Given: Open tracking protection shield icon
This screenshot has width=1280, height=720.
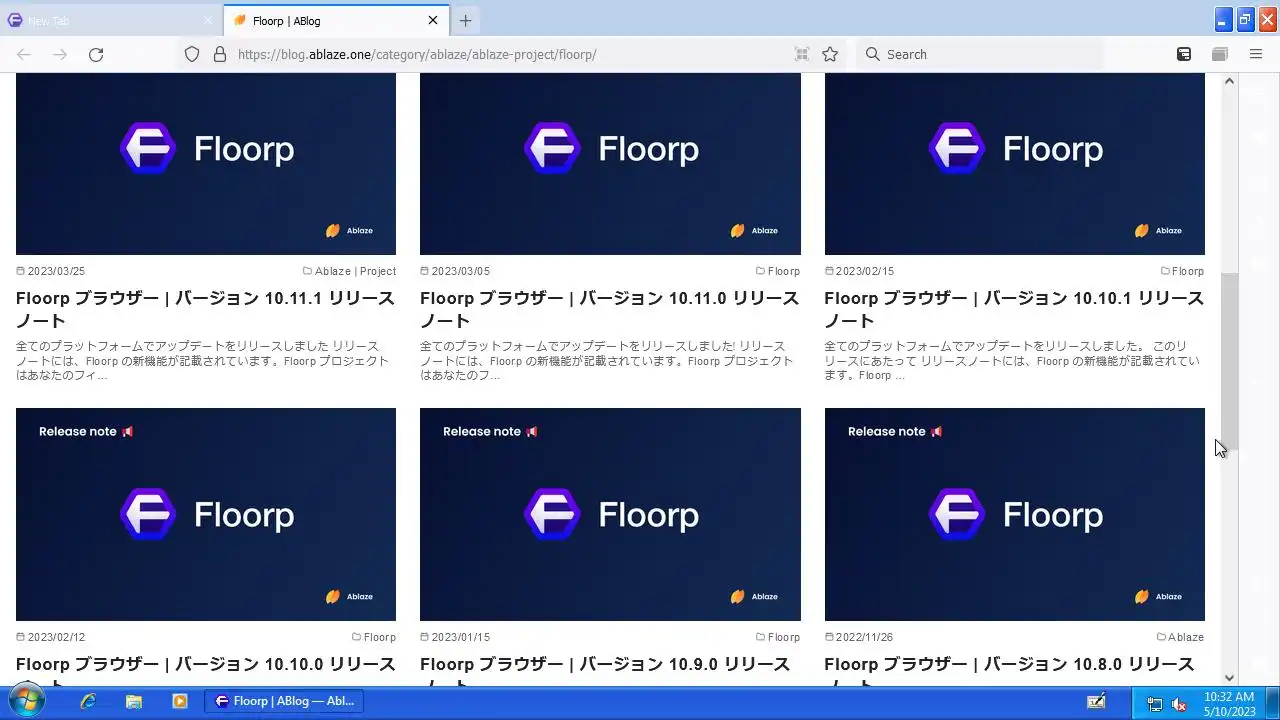Looking at the screenshot, I should click(192, 54).
